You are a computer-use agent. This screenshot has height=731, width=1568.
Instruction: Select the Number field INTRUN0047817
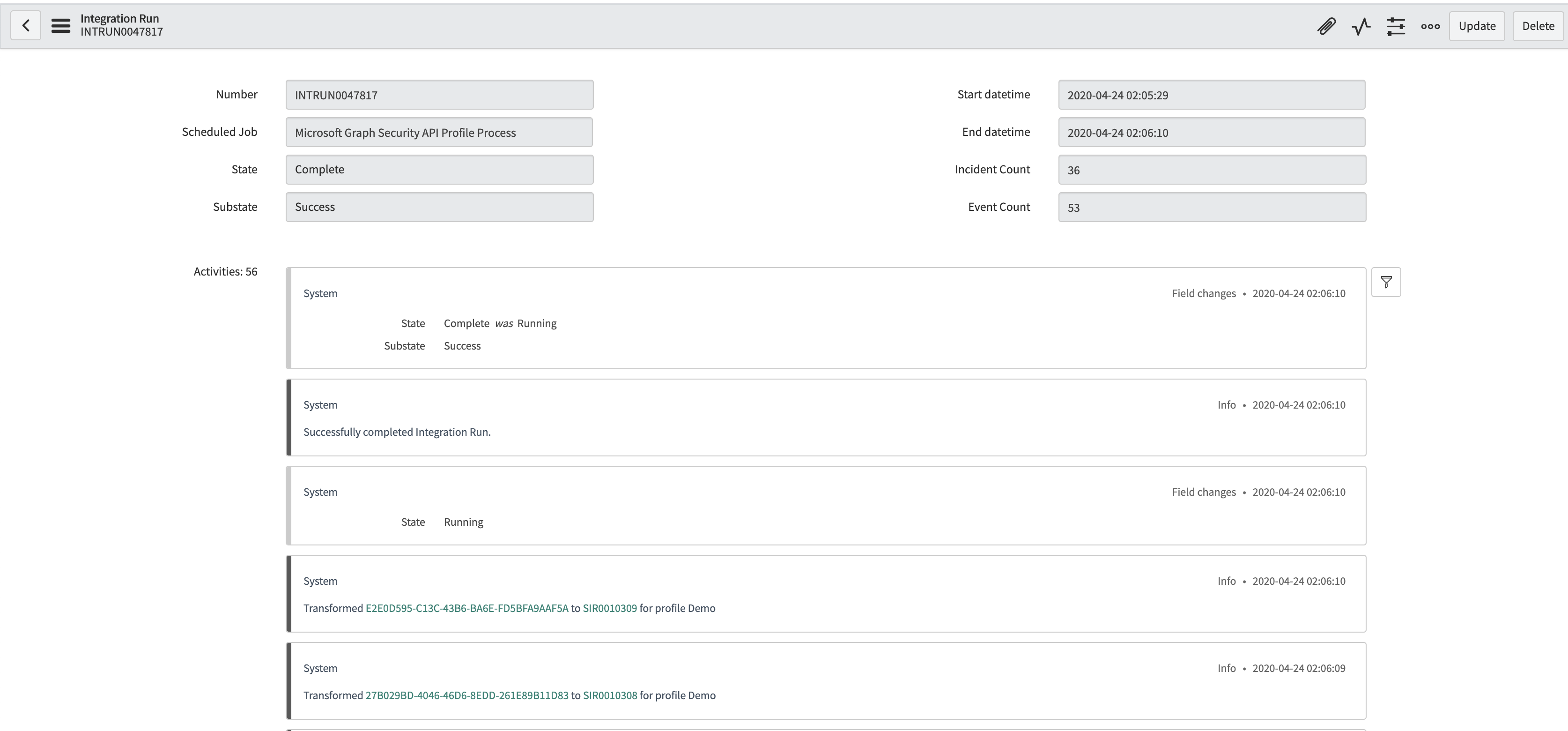439,95
